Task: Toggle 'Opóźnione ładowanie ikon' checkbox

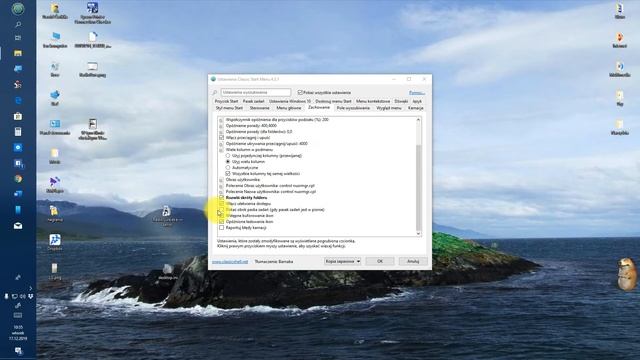Action: tap(221, 222)
